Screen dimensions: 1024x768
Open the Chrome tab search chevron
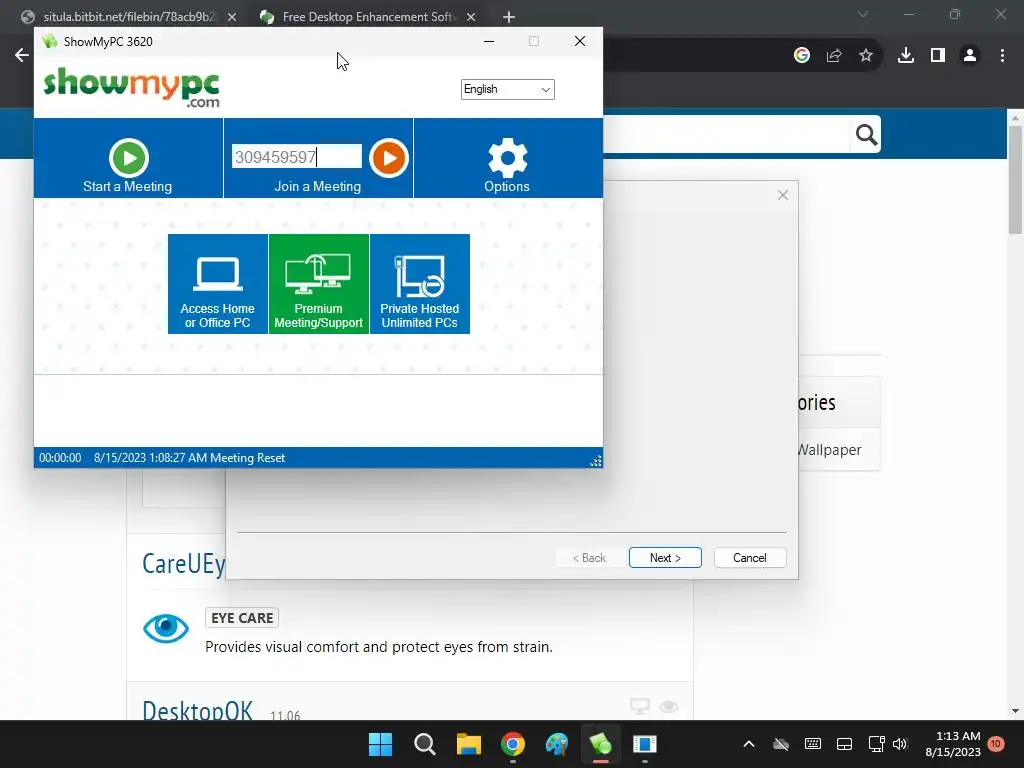[x=863, y=14]
